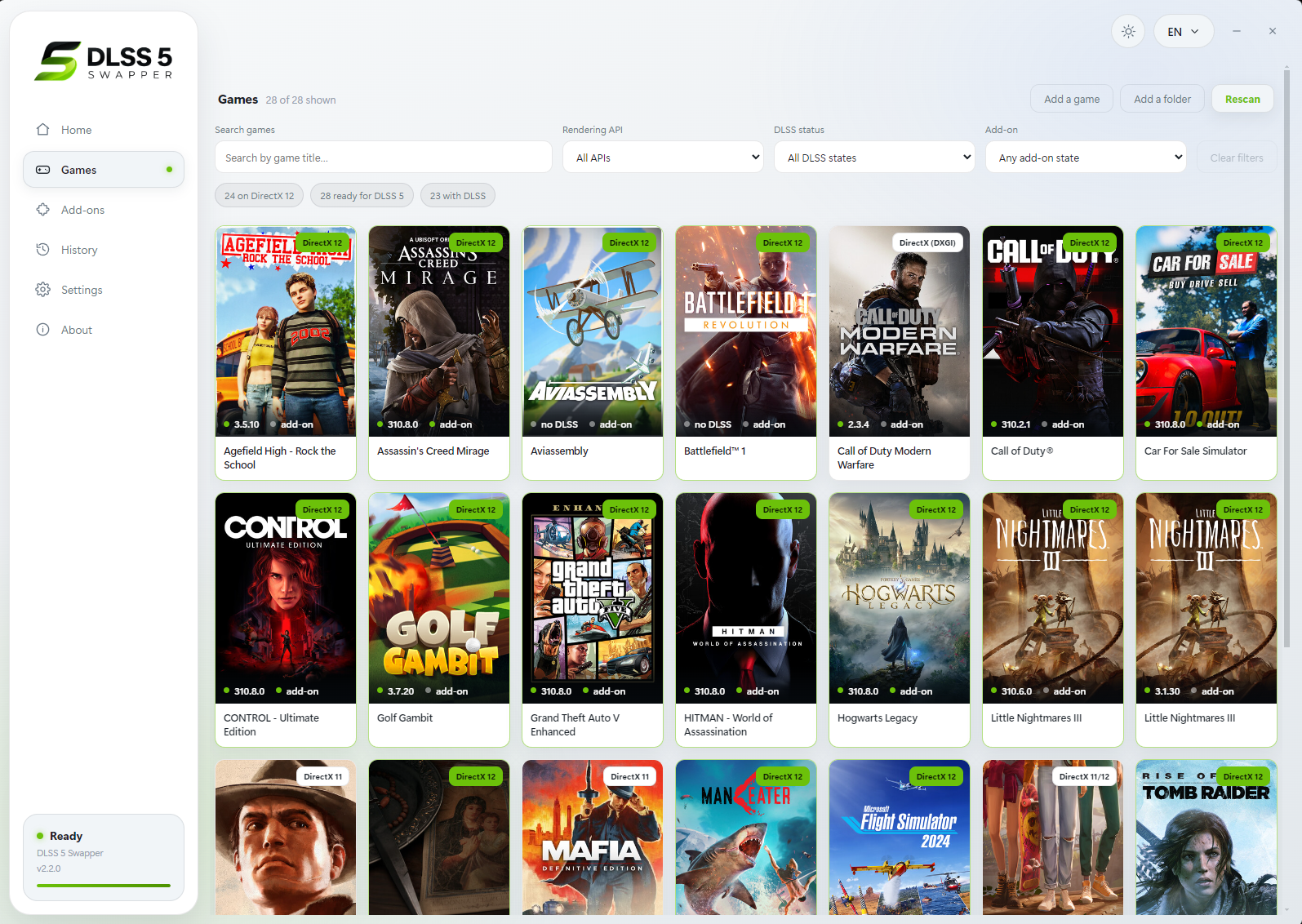This screenshot has width=1302, height=924.
Task: Click version 310.2.1 on Call of Duty card
Action: point(1015,424)
